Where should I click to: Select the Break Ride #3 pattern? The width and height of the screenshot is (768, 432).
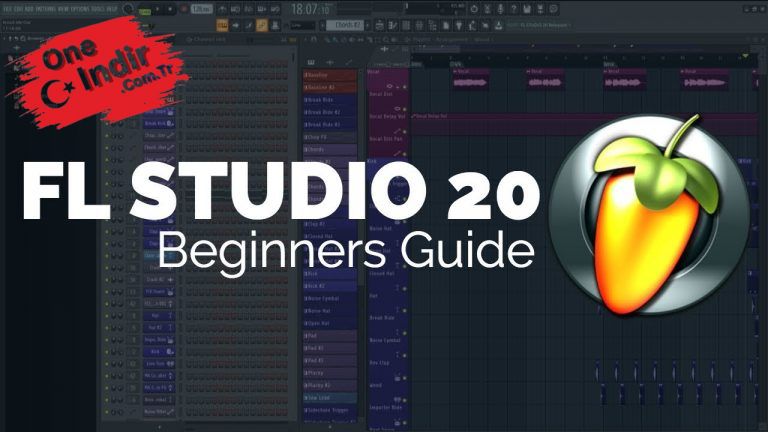point(330,124)
